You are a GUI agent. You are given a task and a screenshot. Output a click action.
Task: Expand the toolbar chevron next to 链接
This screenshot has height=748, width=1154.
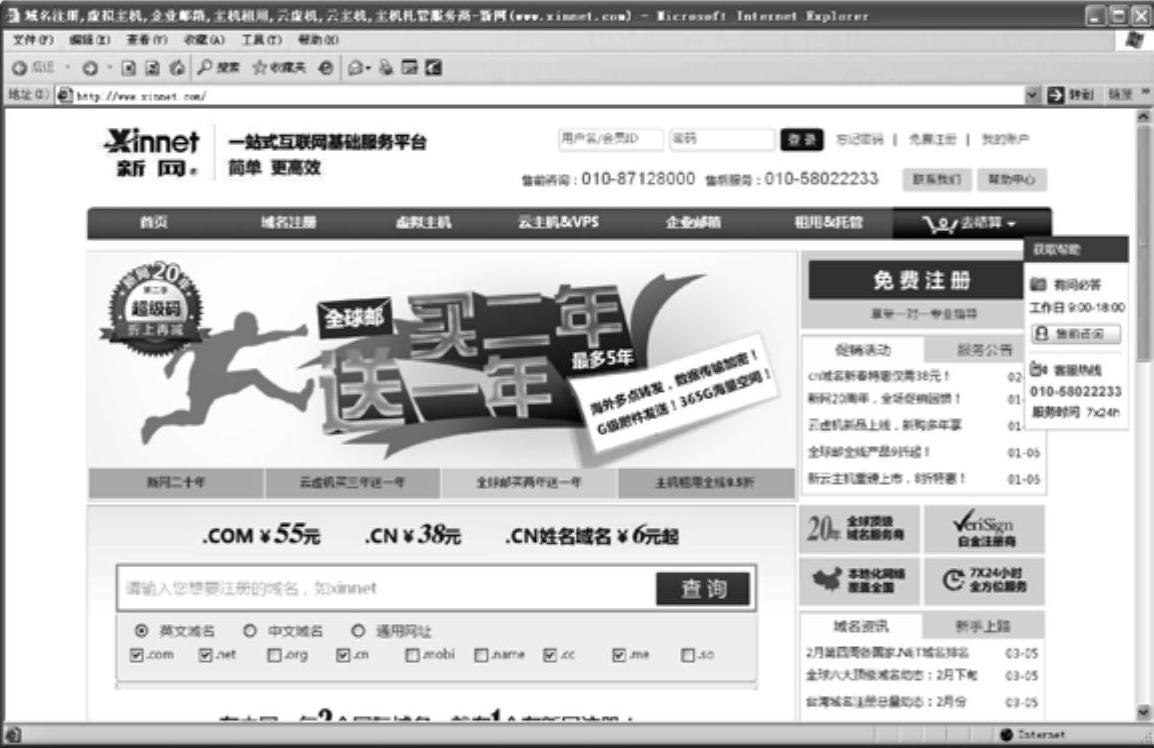(1145, 93)
